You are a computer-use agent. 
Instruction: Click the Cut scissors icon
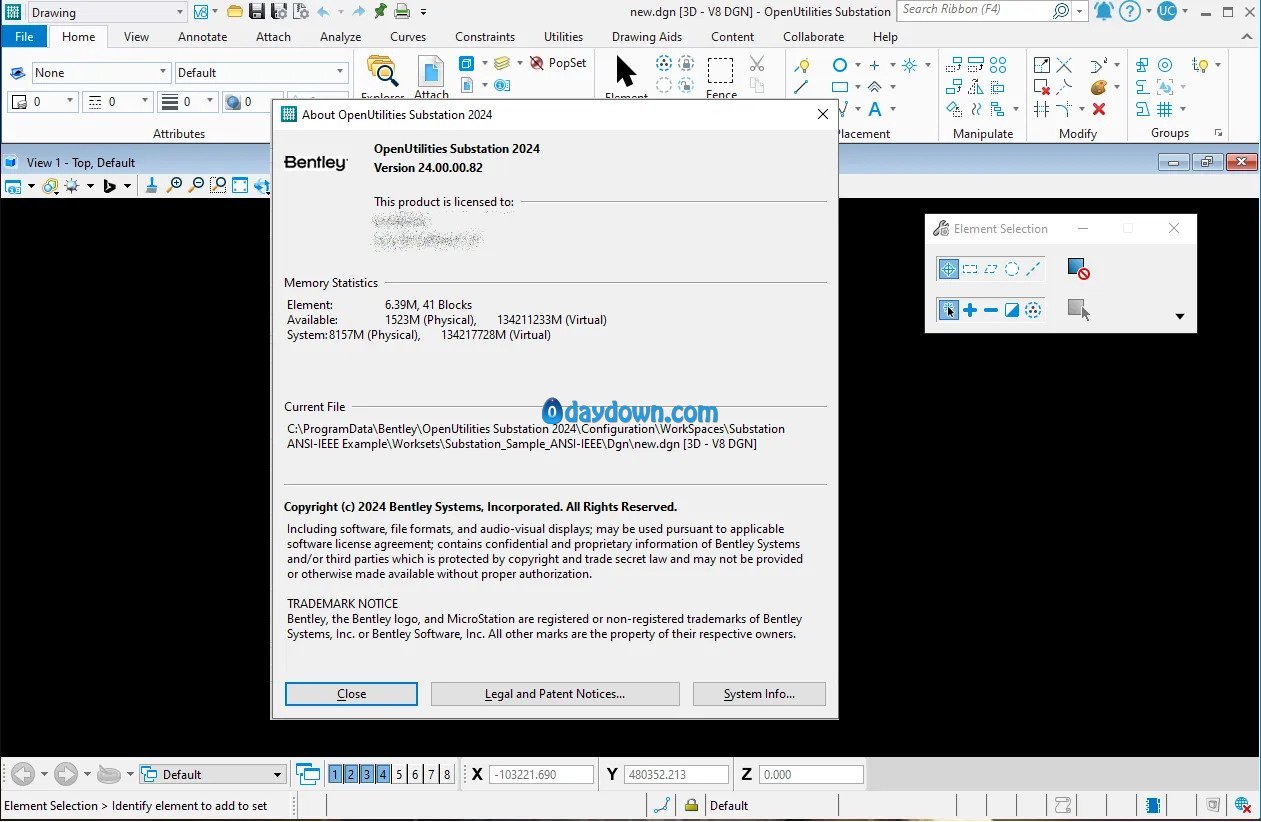[757, 64]
